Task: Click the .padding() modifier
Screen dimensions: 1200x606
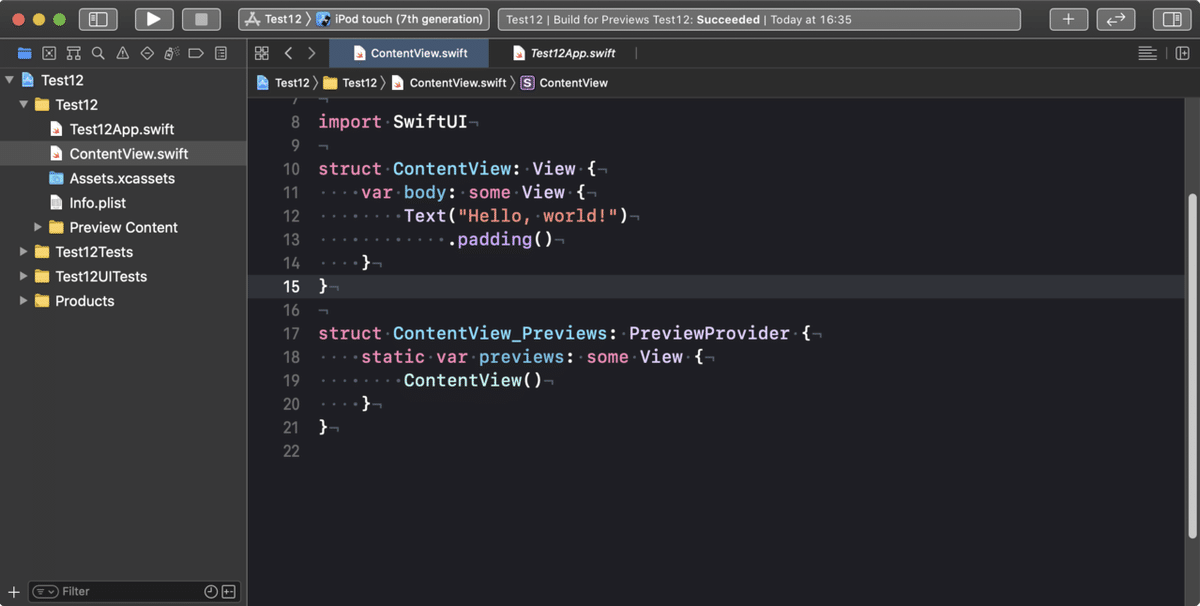Action: click(x=499, y=239)
